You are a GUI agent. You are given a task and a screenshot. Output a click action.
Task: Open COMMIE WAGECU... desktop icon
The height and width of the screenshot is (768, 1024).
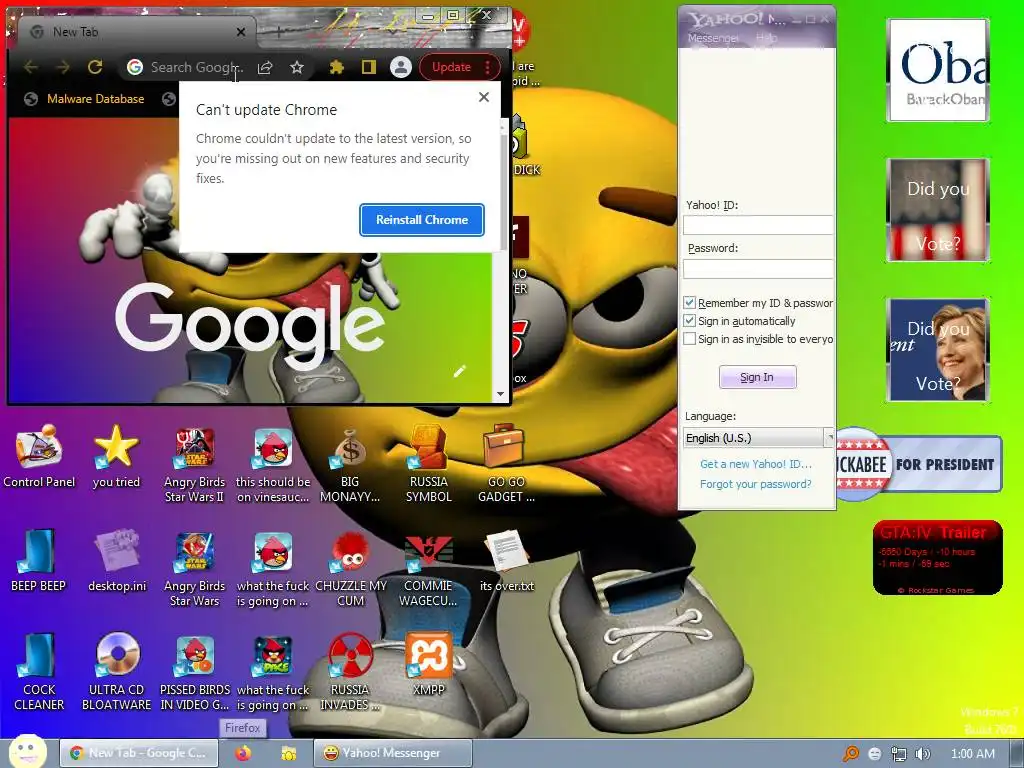click(428, 568)
